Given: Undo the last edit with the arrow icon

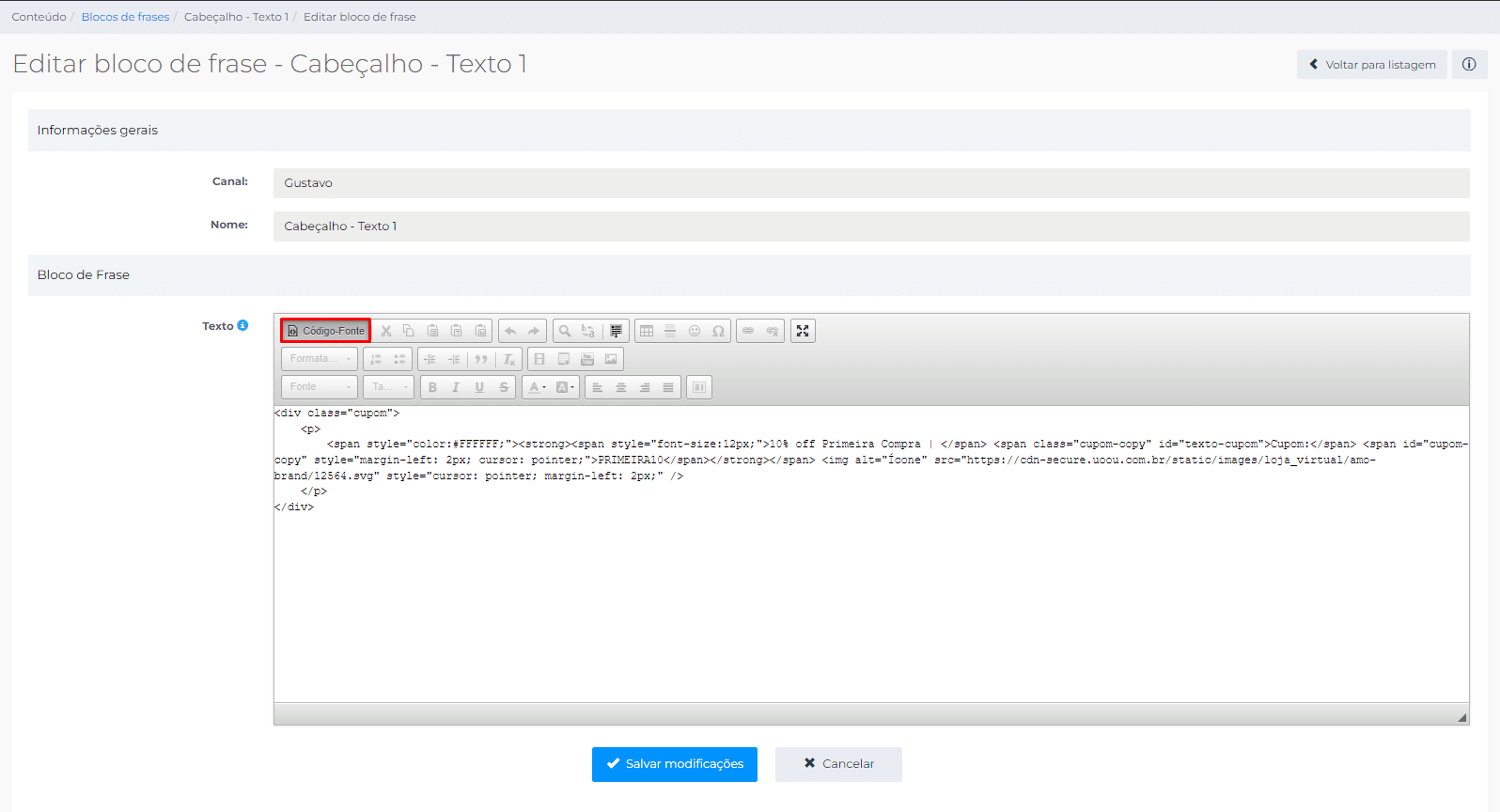Looking at the screenshot, I should click(510, 331).
